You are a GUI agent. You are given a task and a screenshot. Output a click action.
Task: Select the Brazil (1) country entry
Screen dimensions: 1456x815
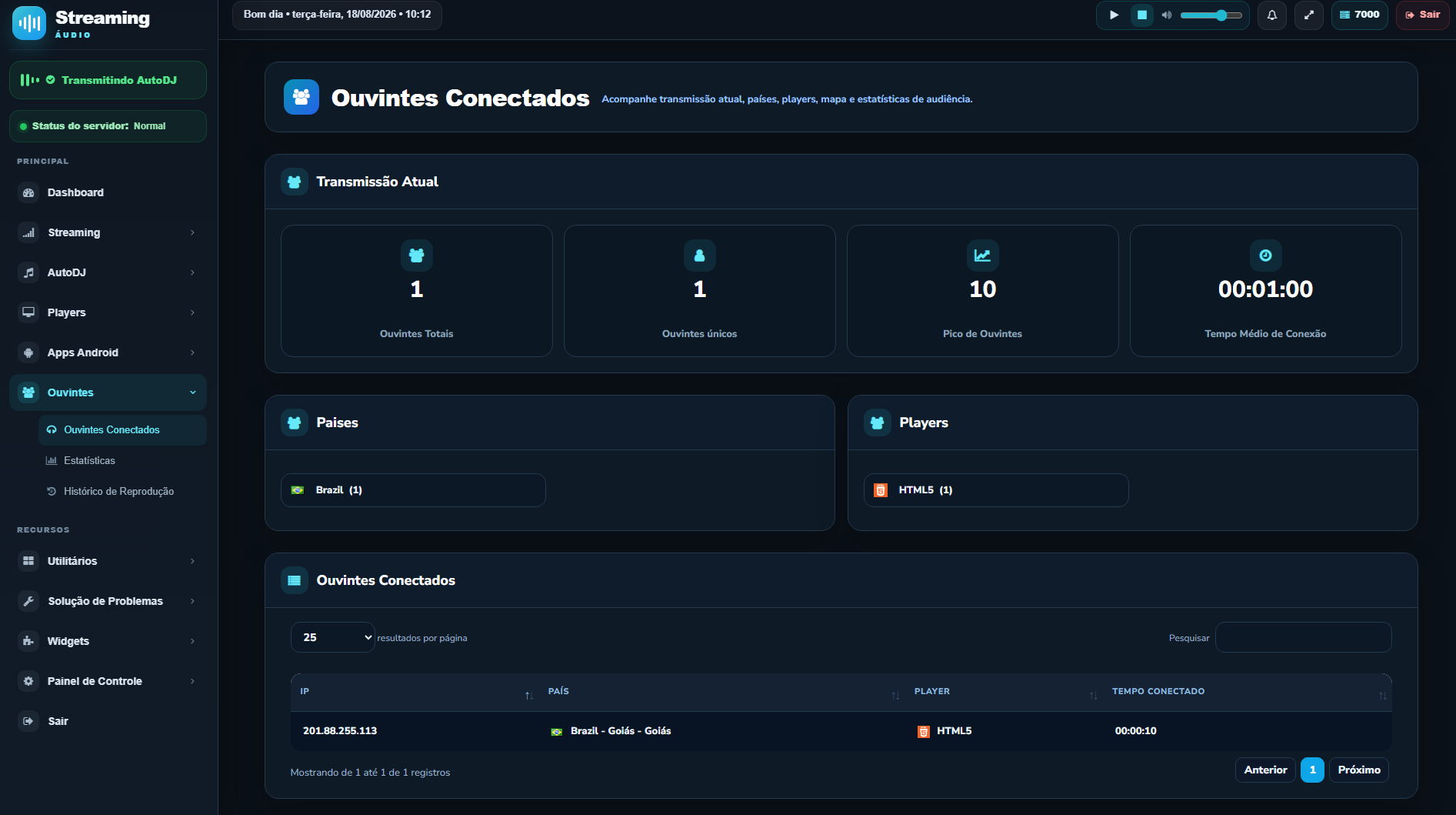click(413, 490)
